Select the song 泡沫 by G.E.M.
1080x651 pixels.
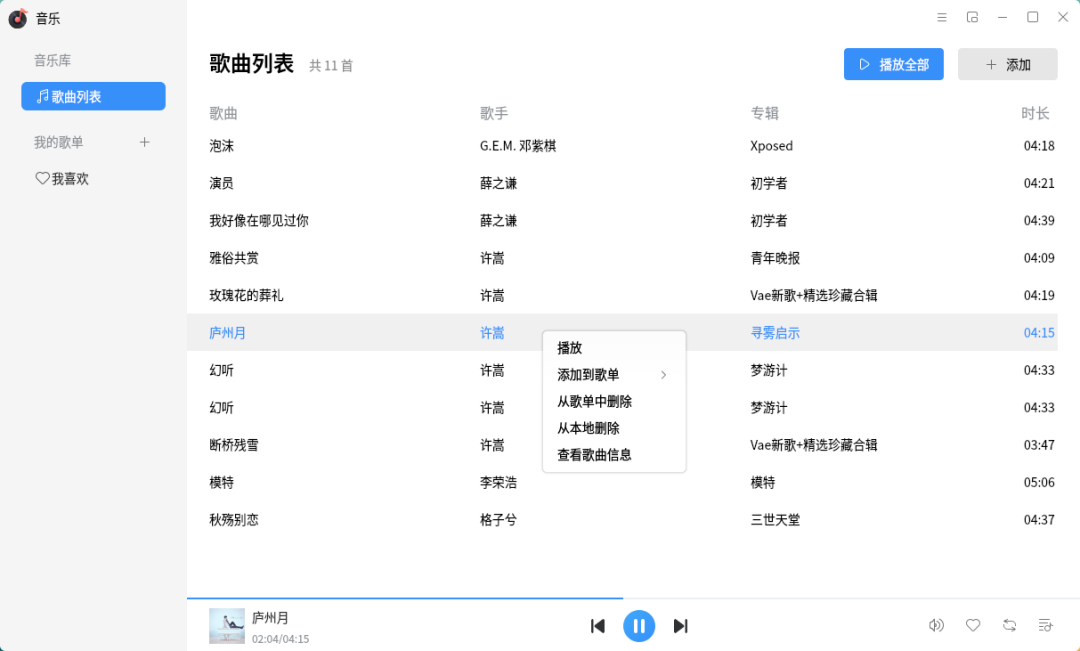coord(222,146)
